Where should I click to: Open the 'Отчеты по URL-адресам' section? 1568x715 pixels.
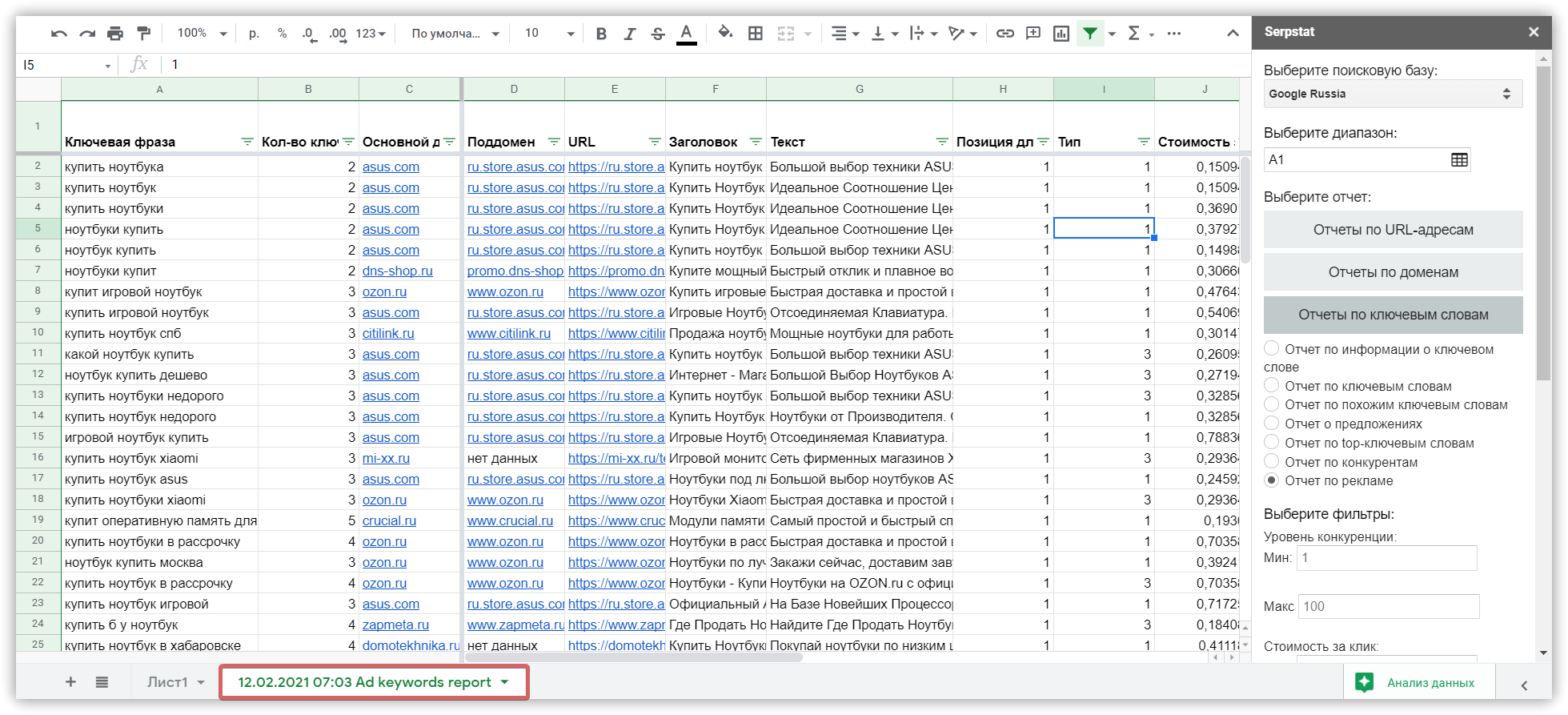[x=1393, y=230]
